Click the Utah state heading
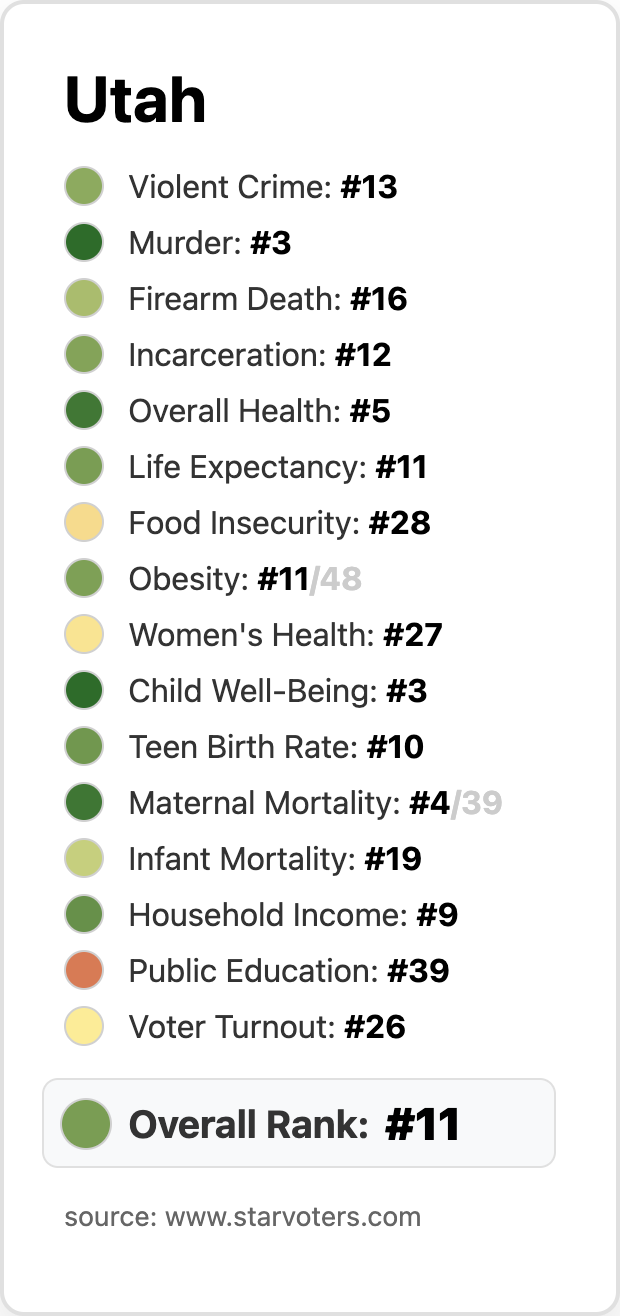 click(x=135, y=100)
